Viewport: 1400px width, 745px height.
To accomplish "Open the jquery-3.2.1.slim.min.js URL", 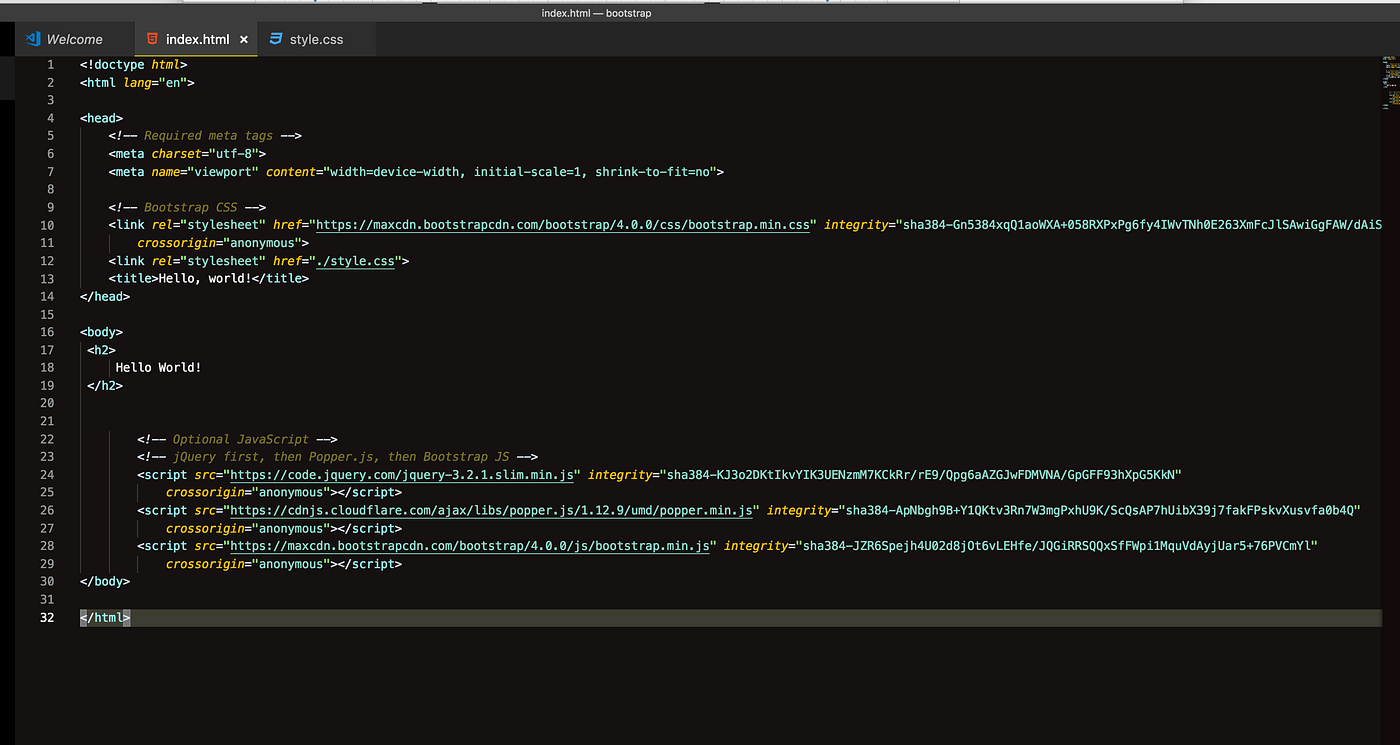I will (x=402, y=474).
